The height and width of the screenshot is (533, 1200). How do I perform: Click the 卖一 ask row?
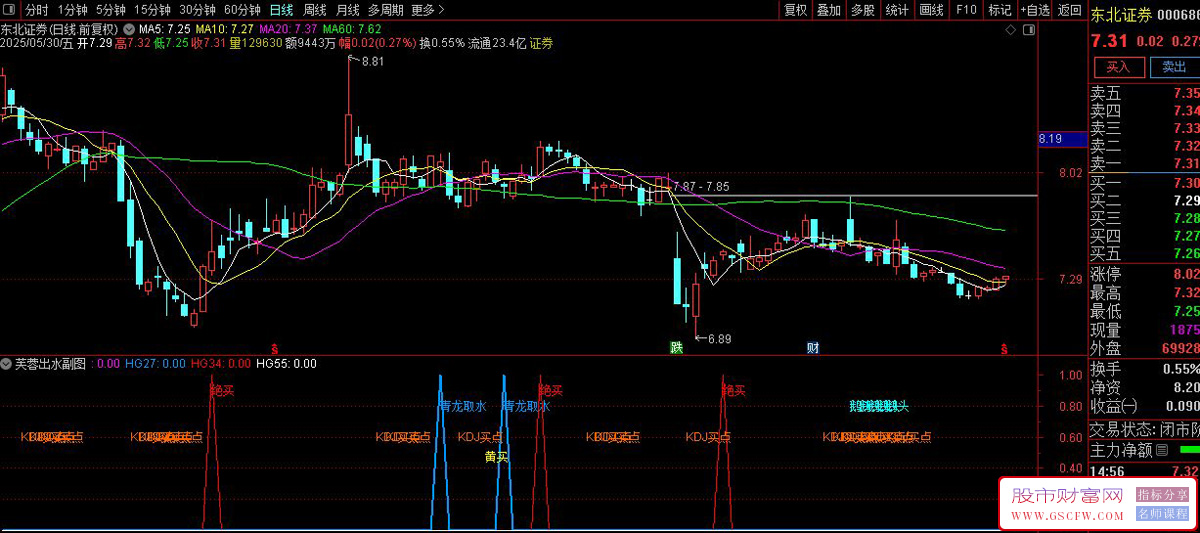[1144, 163]
